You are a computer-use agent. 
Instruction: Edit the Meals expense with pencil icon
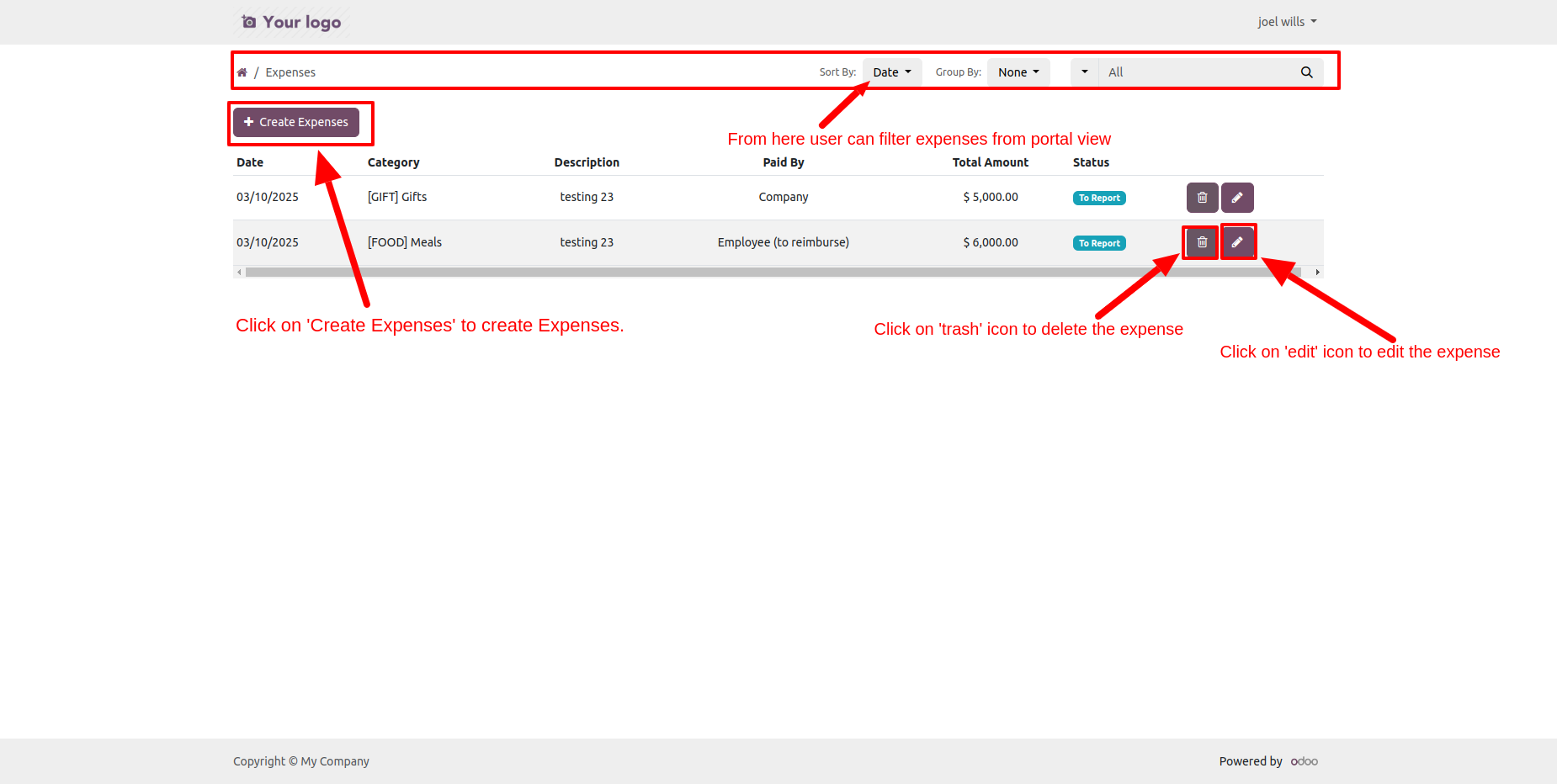point(1237,242)
